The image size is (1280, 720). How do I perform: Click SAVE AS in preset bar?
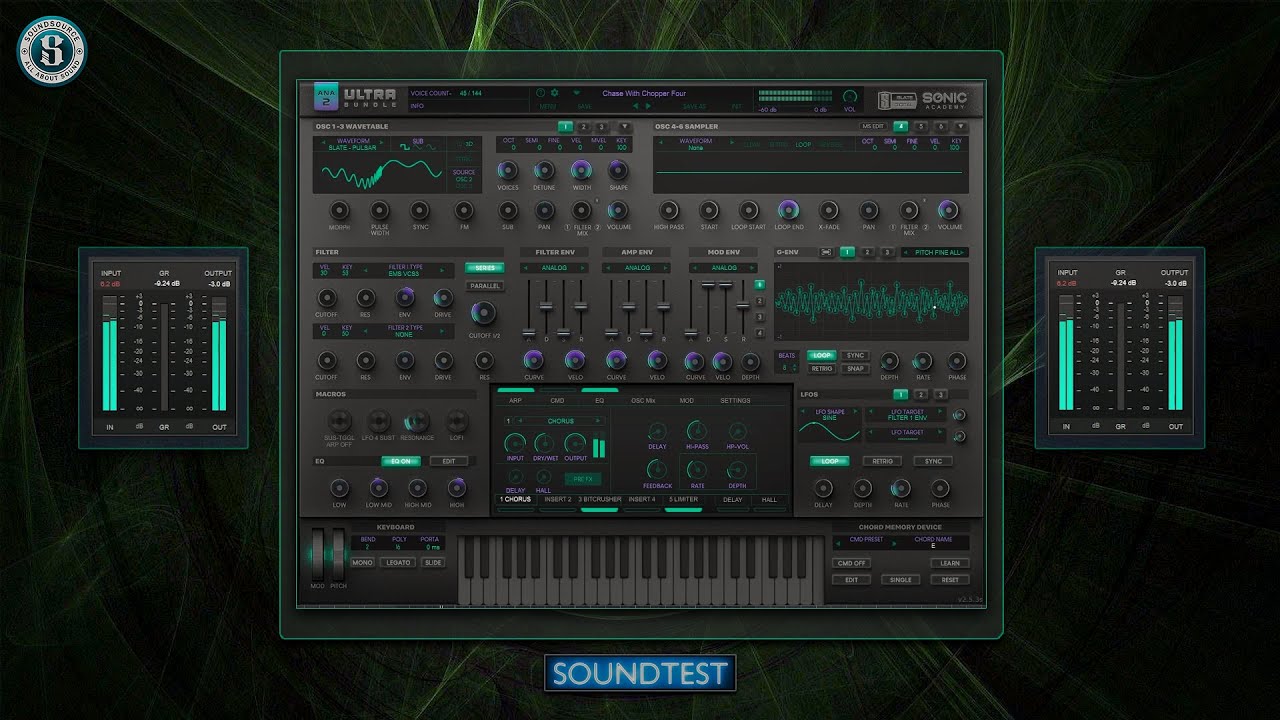pos(694,105)
